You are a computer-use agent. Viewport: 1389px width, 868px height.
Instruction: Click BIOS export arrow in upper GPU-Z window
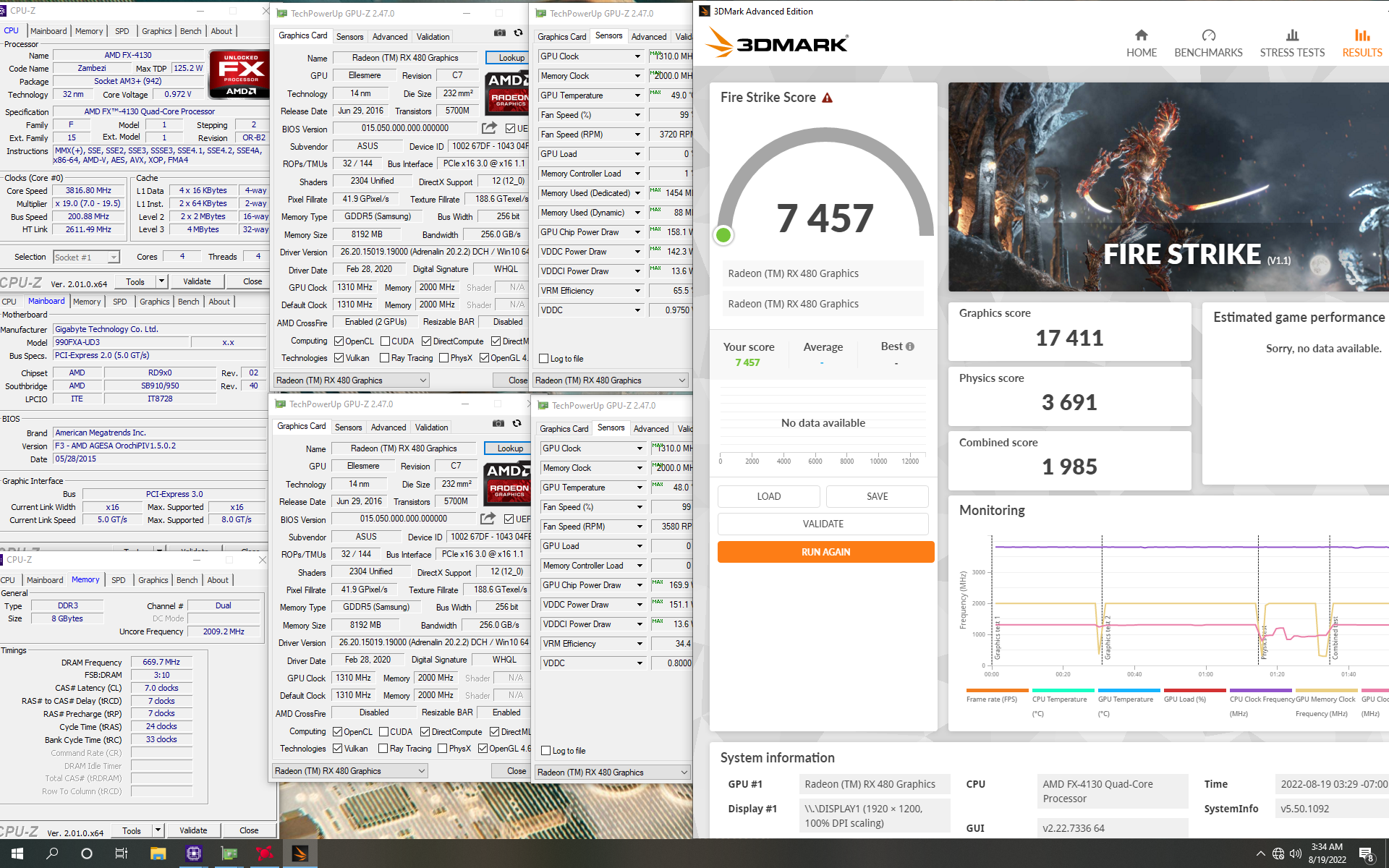pyautogui.click(x=489, y=128)
